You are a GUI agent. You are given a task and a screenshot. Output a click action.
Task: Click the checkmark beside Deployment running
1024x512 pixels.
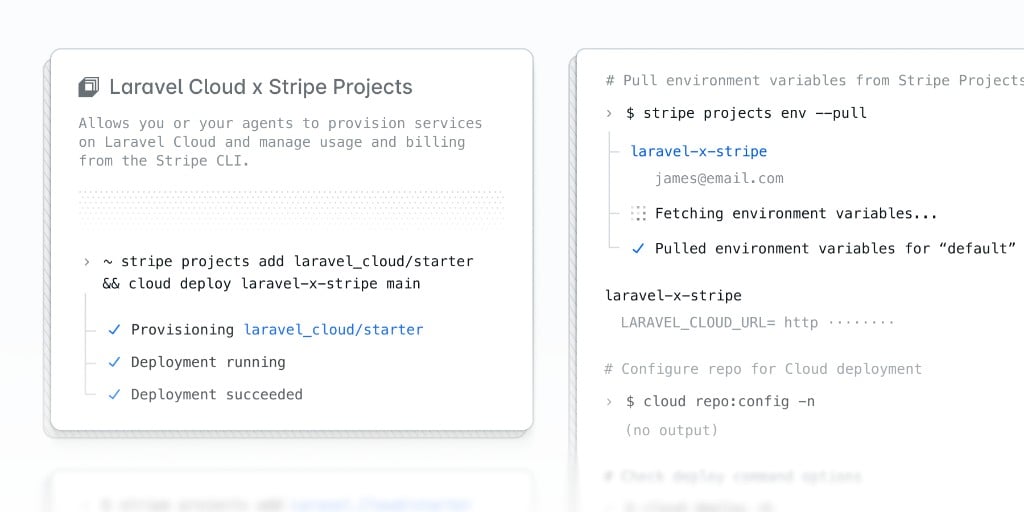point(114,362)
